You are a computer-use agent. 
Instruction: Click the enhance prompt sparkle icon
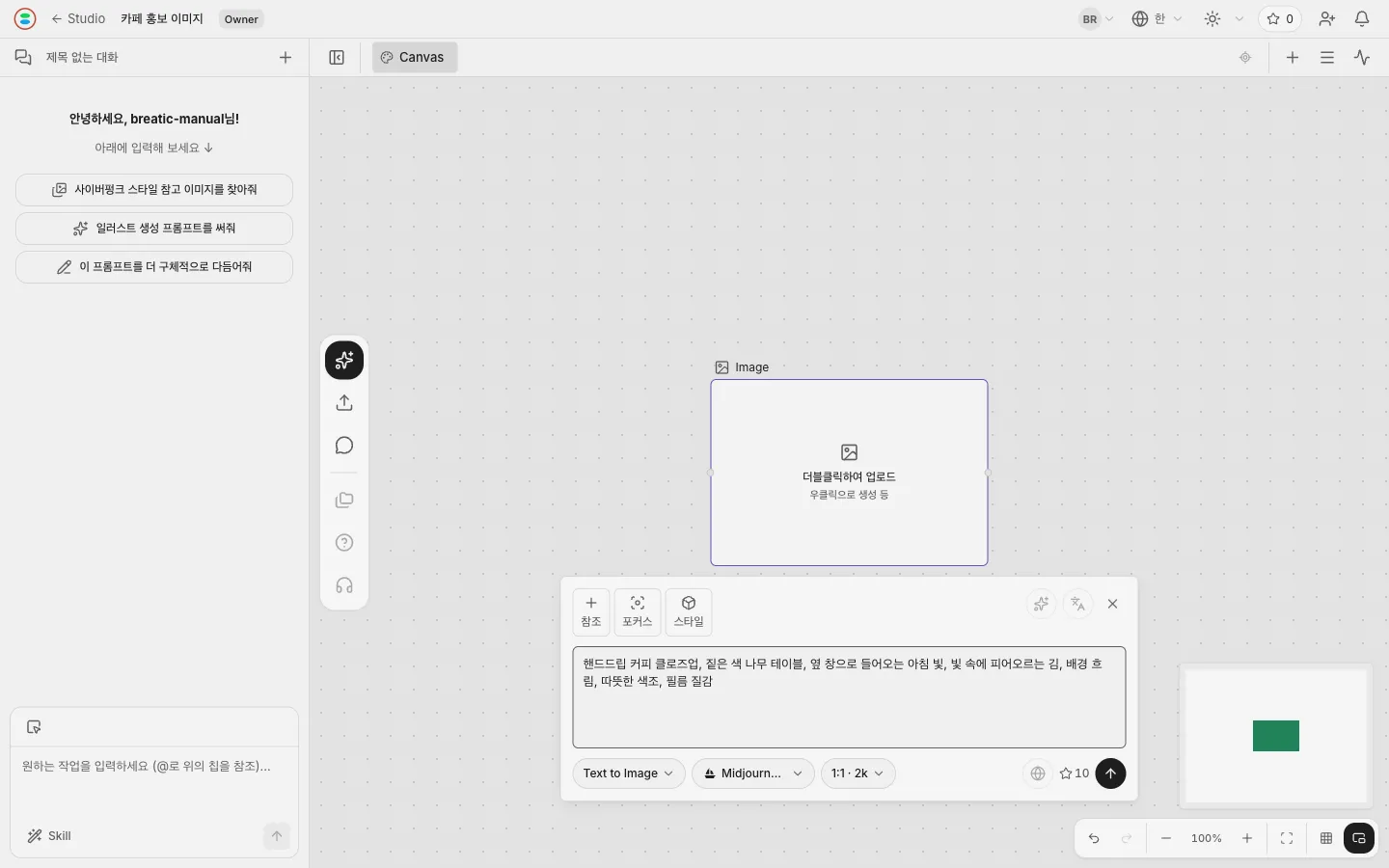click(1041, 604)
